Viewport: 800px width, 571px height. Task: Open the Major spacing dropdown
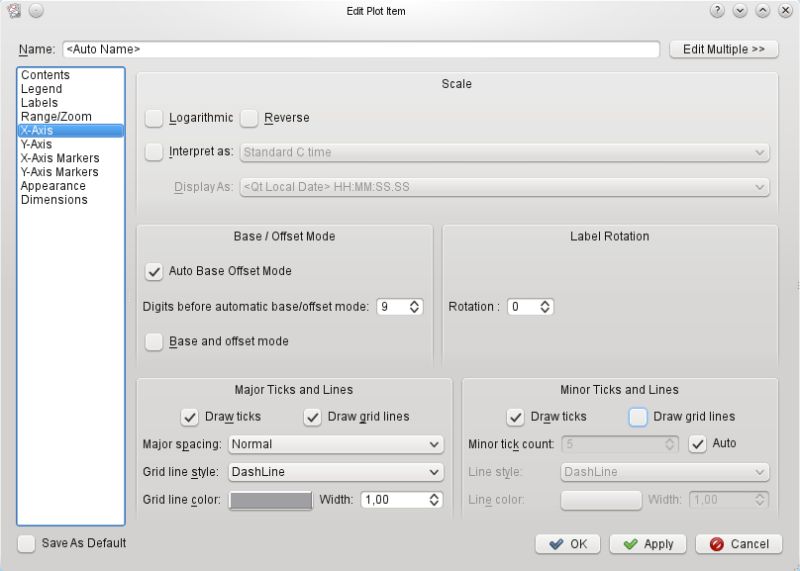336,444
